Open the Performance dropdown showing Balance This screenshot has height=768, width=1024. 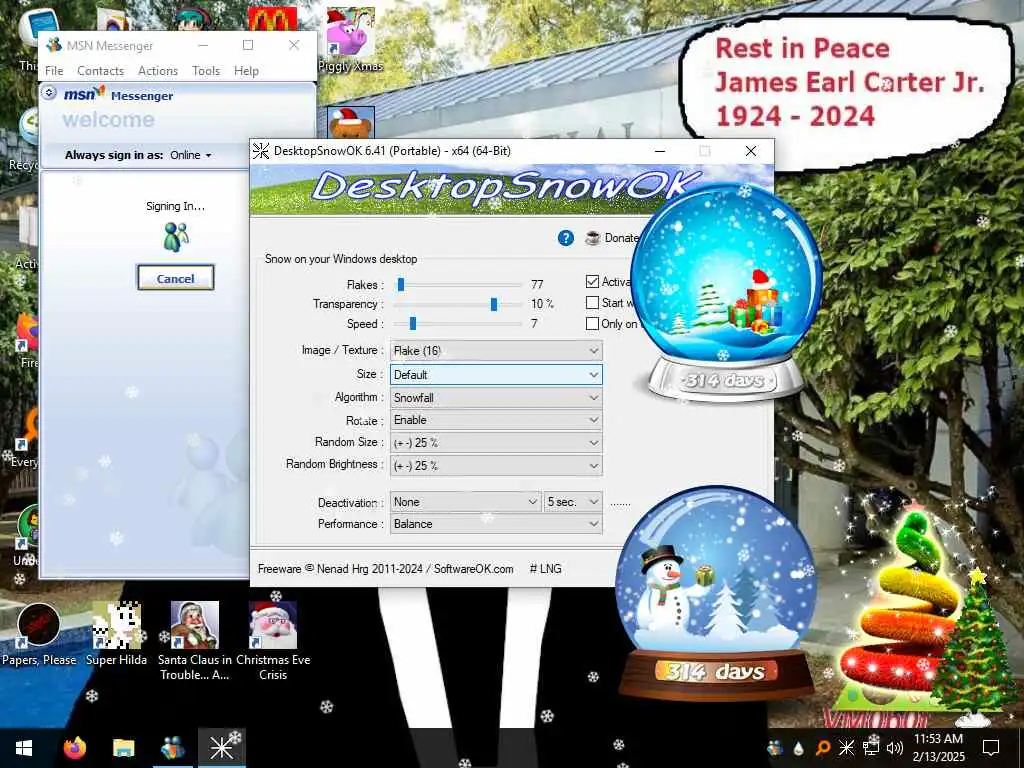[x=496, y=524]
